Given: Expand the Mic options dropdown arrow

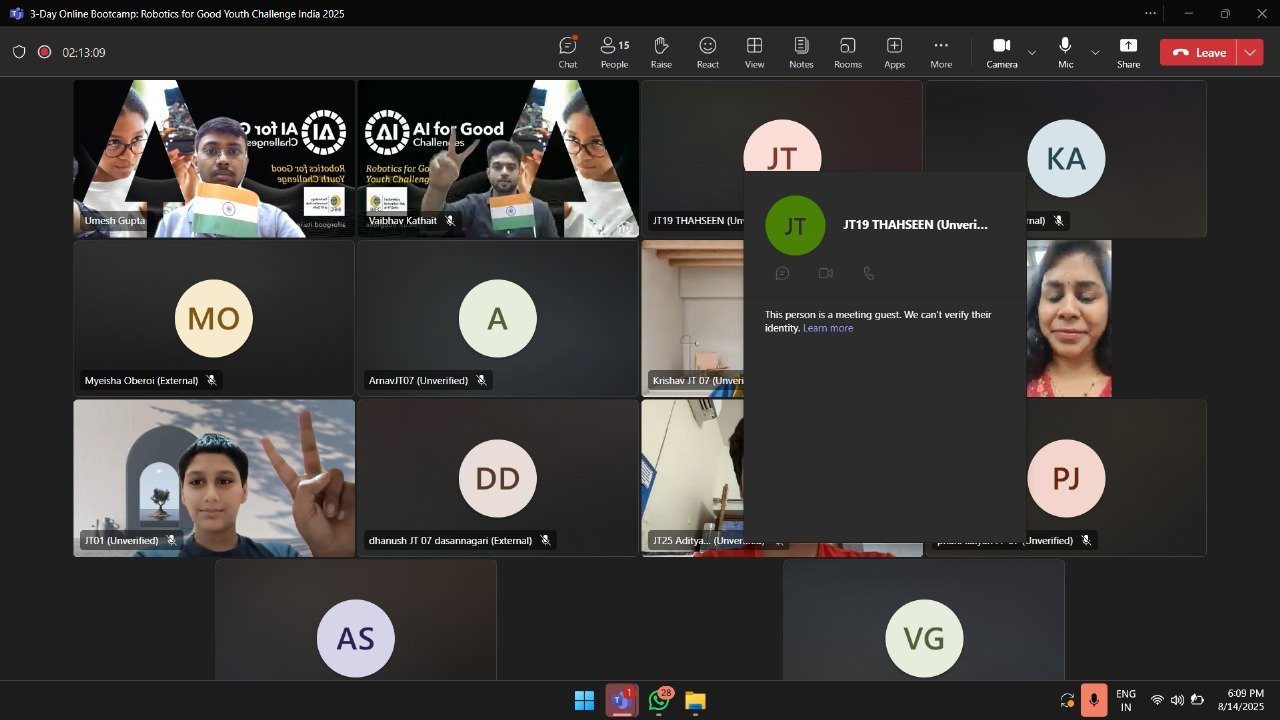Looking at the screenshot, I should [1095, 52].
